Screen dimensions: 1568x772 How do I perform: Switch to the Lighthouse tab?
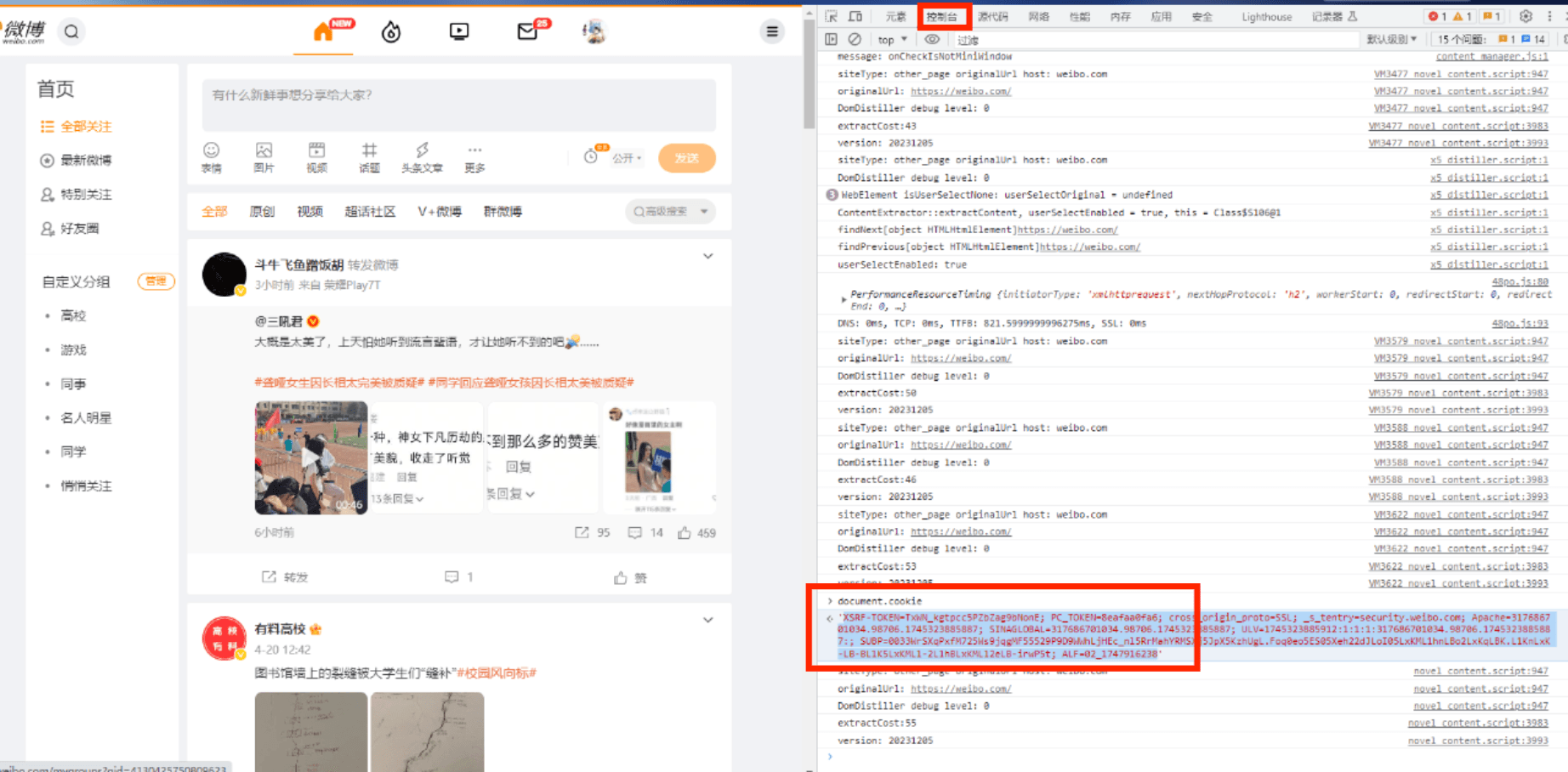click(x=1266, y=16)
